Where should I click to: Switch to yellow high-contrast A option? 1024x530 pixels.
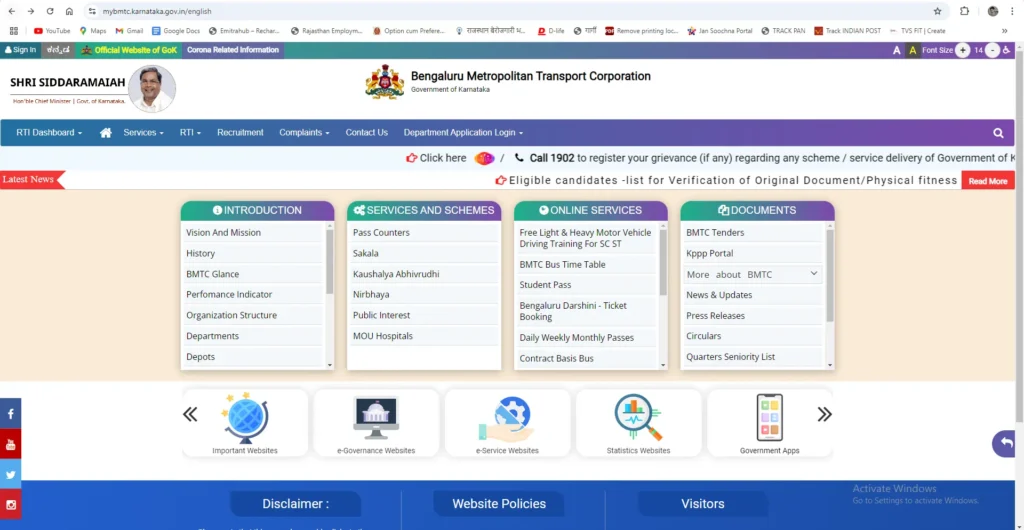click(913, 50)
